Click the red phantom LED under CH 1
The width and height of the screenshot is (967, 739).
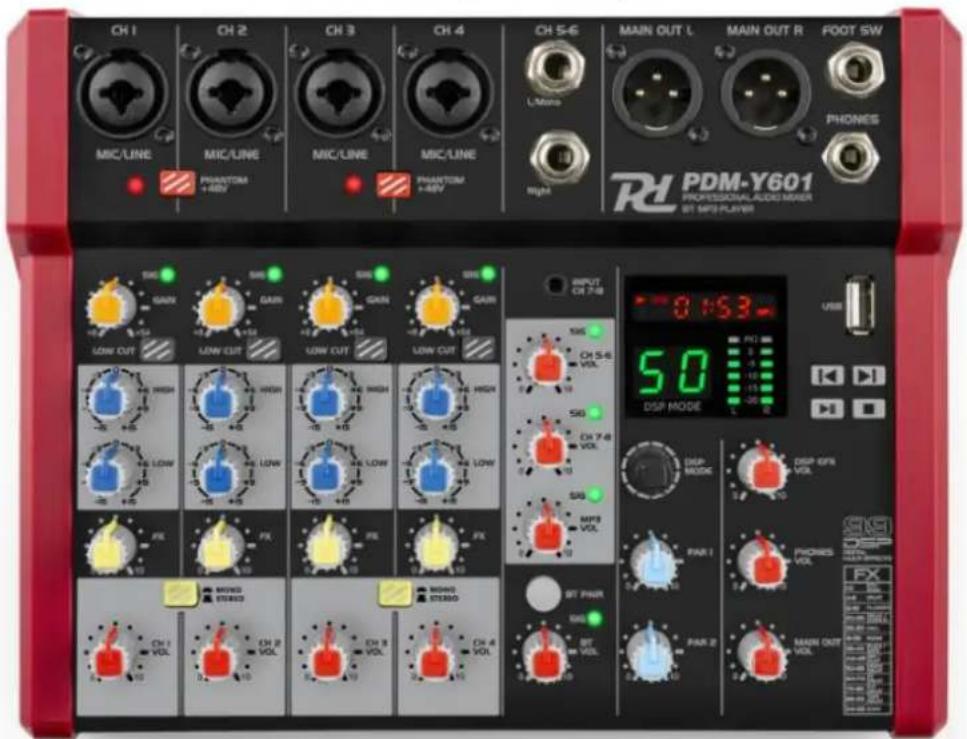coord(135,184)
